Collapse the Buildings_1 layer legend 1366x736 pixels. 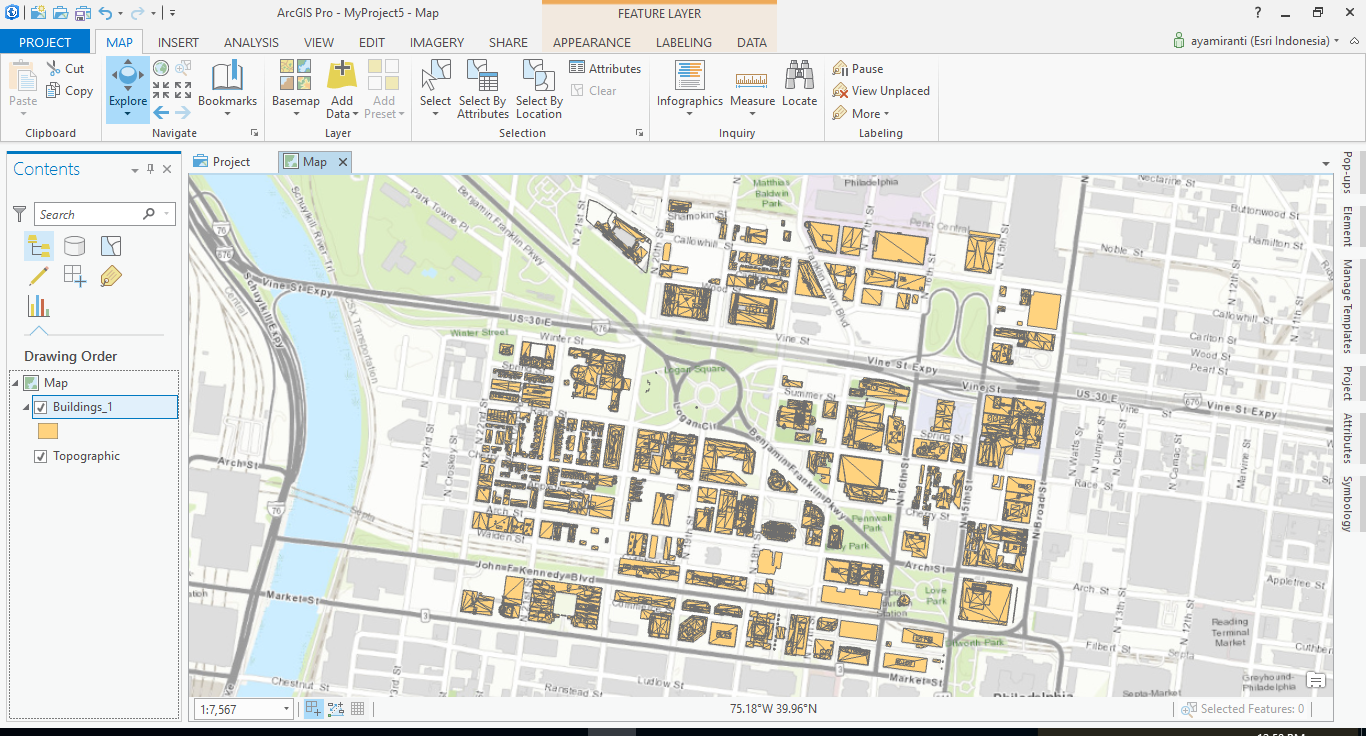[27, 407]
